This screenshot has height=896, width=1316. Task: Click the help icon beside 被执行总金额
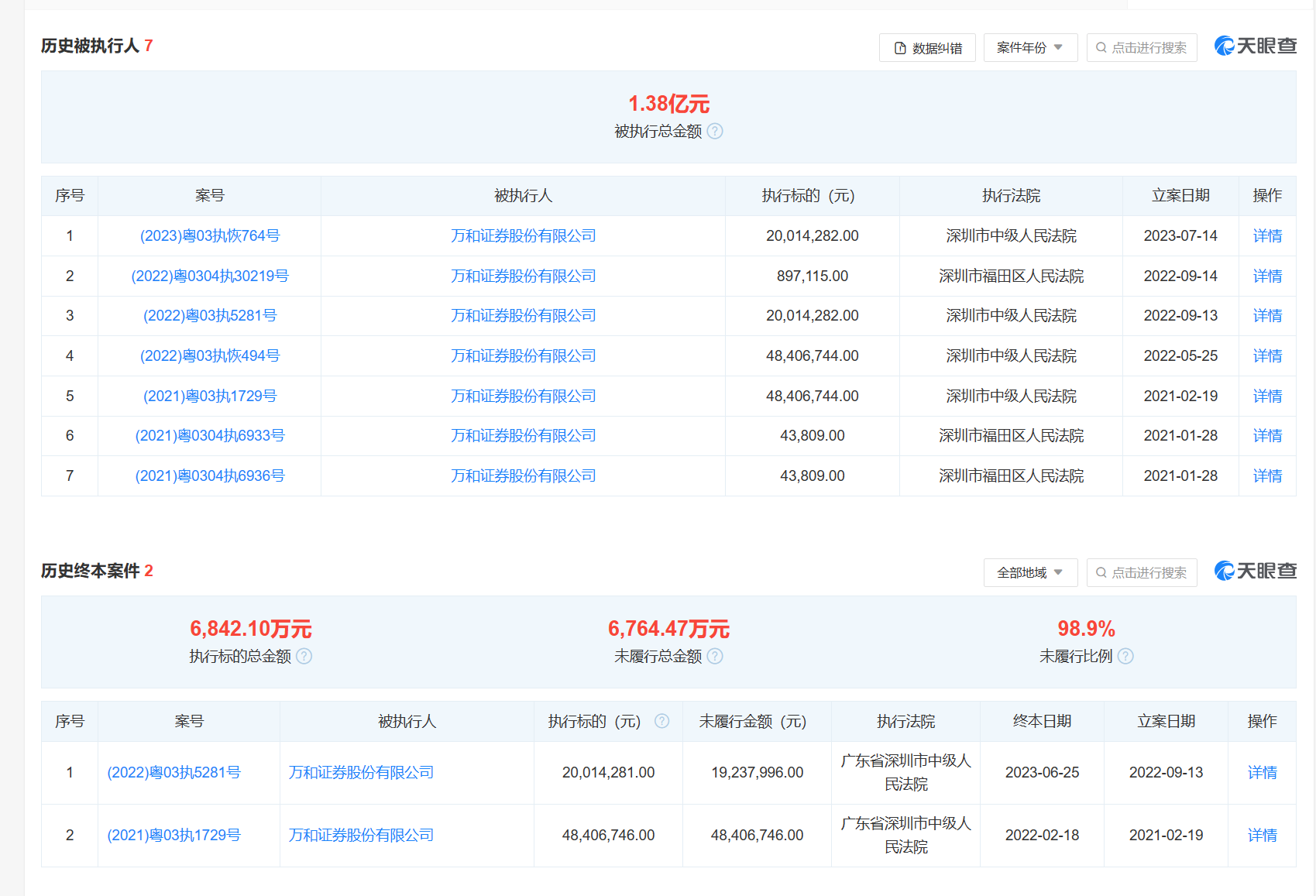715,132
